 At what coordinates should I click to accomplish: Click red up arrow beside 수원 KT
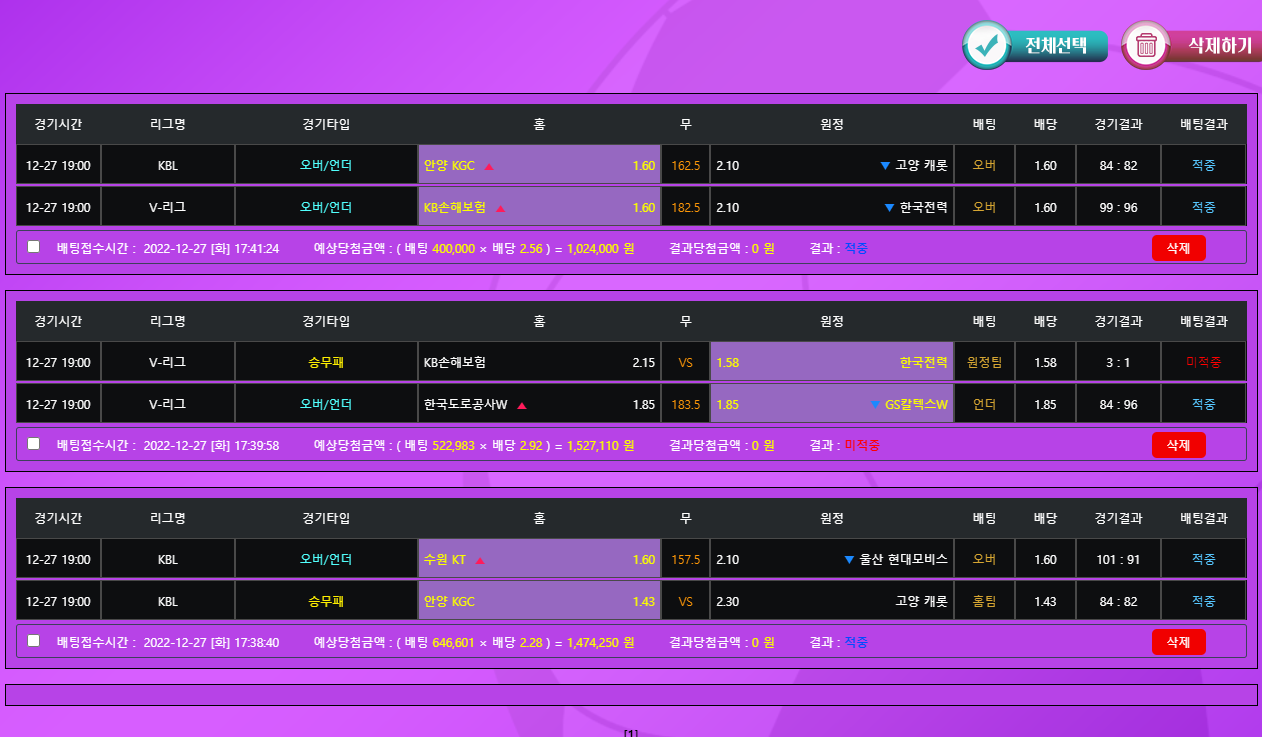(x=480, y=560)
